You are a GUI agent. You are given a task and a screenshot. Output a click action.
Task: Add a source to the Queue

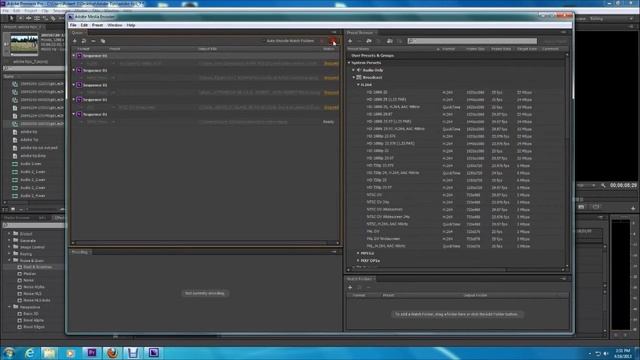75,41
